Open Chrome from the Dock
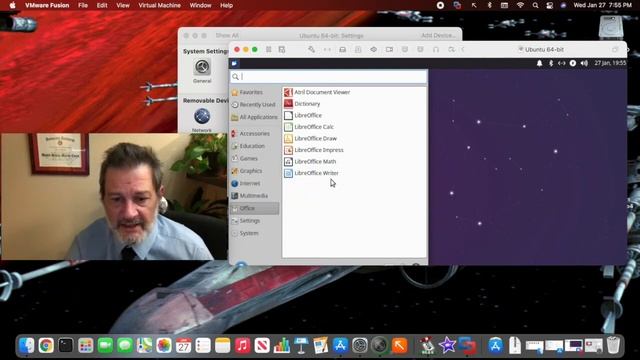 pyautogui.click(x=46, y=346)
